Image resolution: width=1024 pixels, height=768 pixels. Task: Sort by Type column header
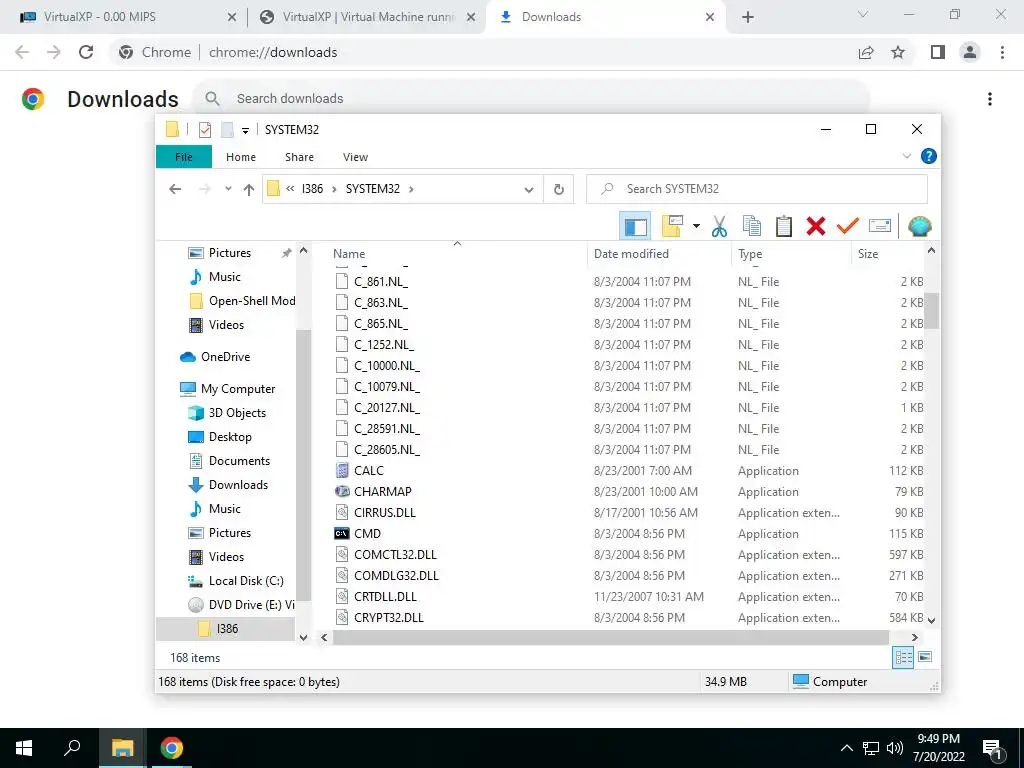[x=750, y=253]
